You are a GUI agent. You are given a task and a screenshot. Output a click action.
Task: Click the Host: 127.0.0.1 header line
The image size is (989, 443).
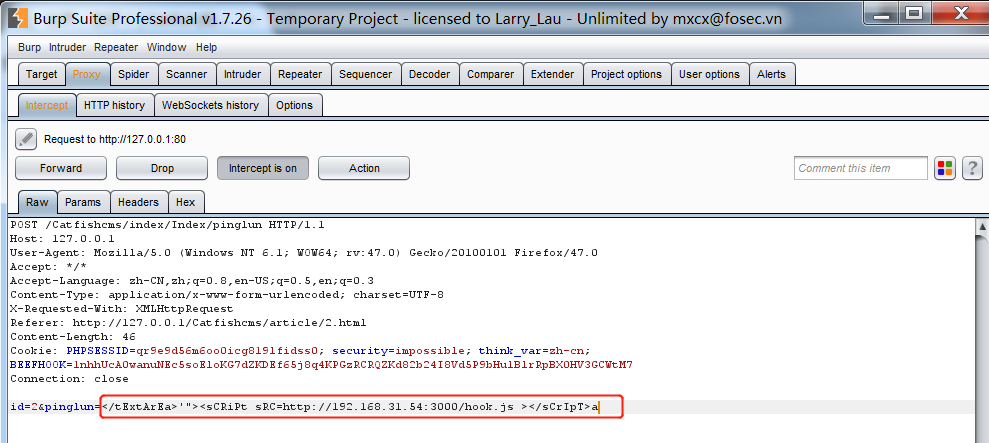click(x=62, y=239)
